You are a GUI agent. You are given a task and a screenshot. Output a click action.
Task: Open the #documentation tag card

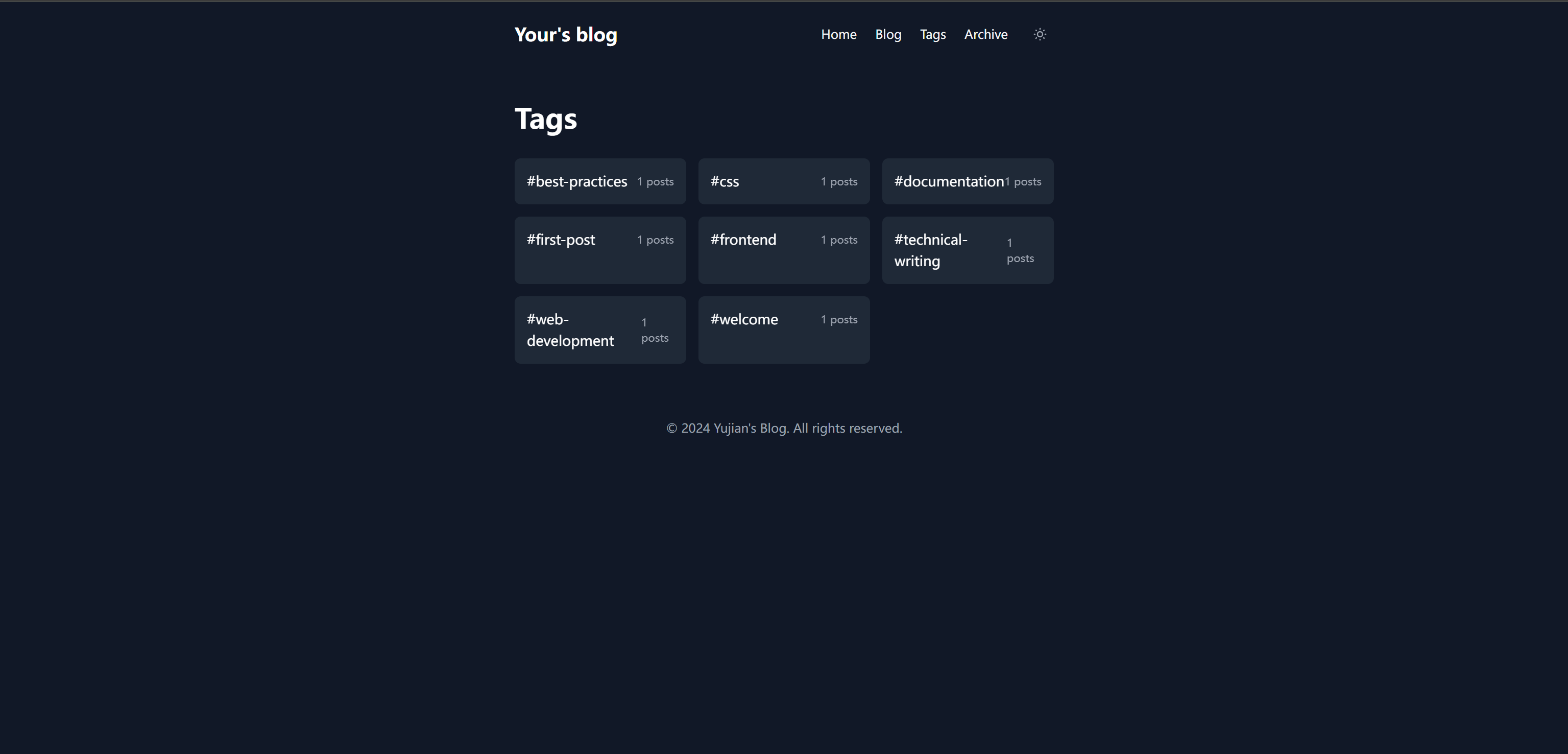click(968, 181)
